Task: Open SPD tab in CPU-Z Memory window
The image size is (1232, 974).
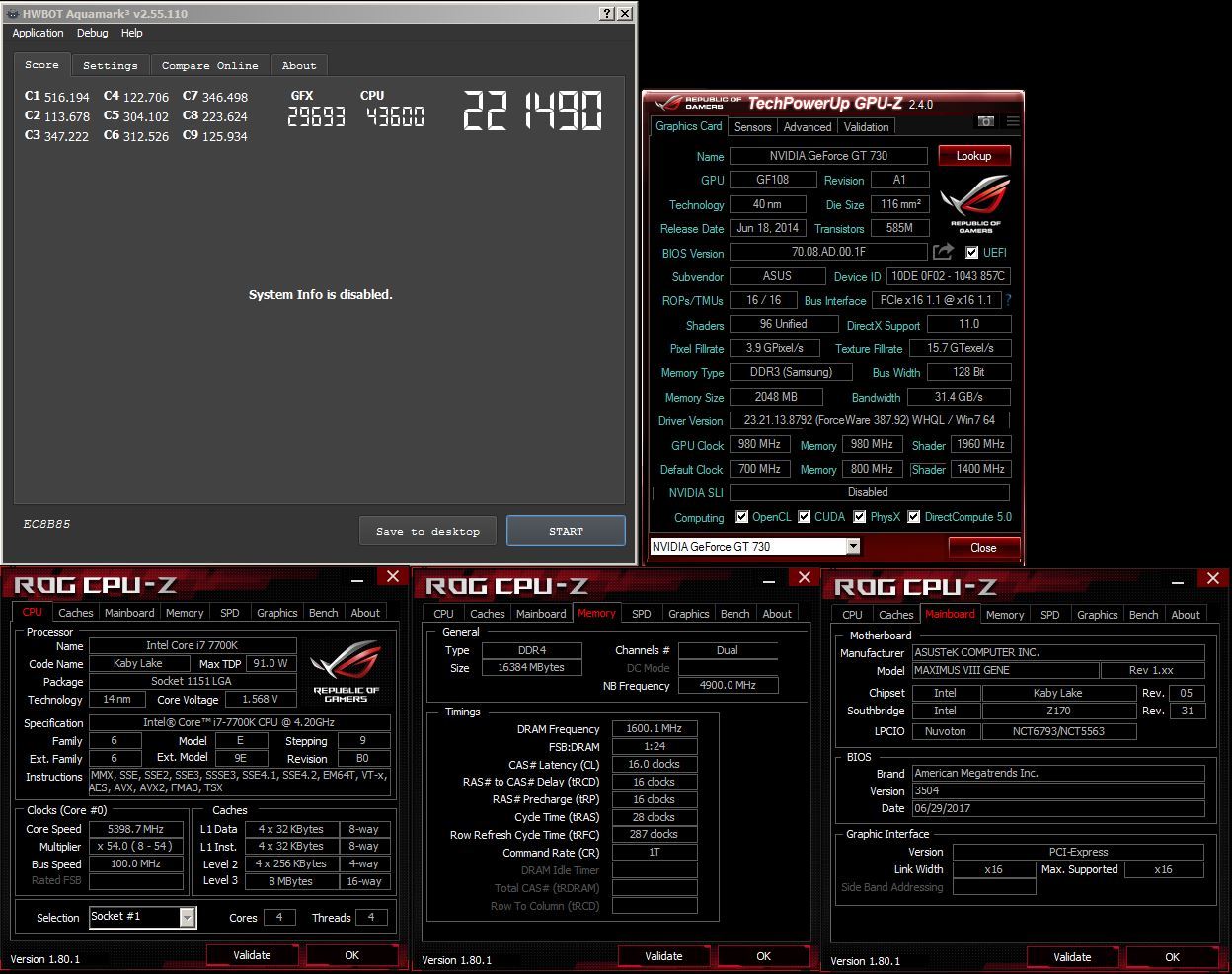Action: point(642,614)
